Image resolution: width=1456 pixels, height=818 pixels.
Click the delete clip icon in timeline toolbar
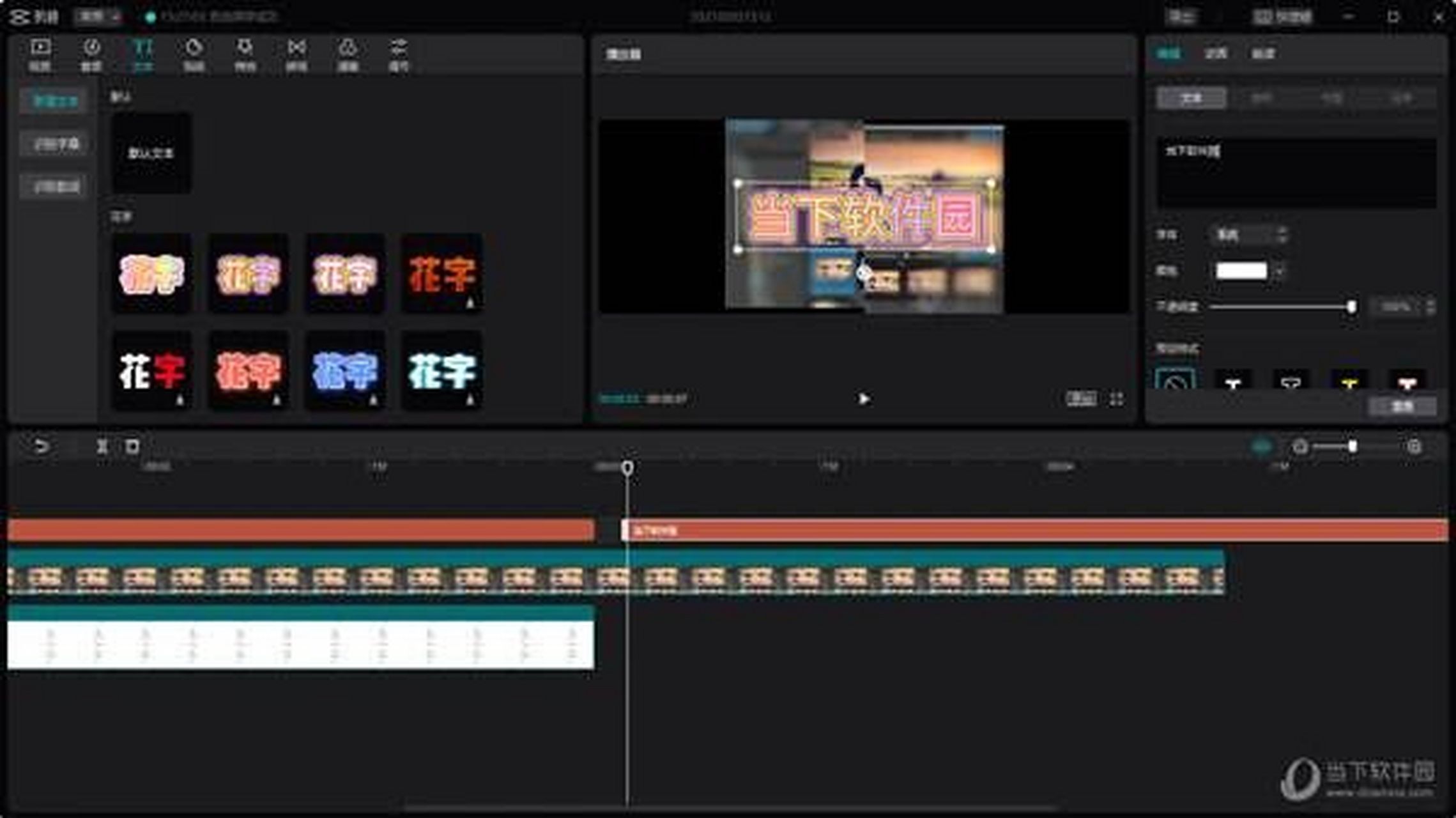point(132,446)
